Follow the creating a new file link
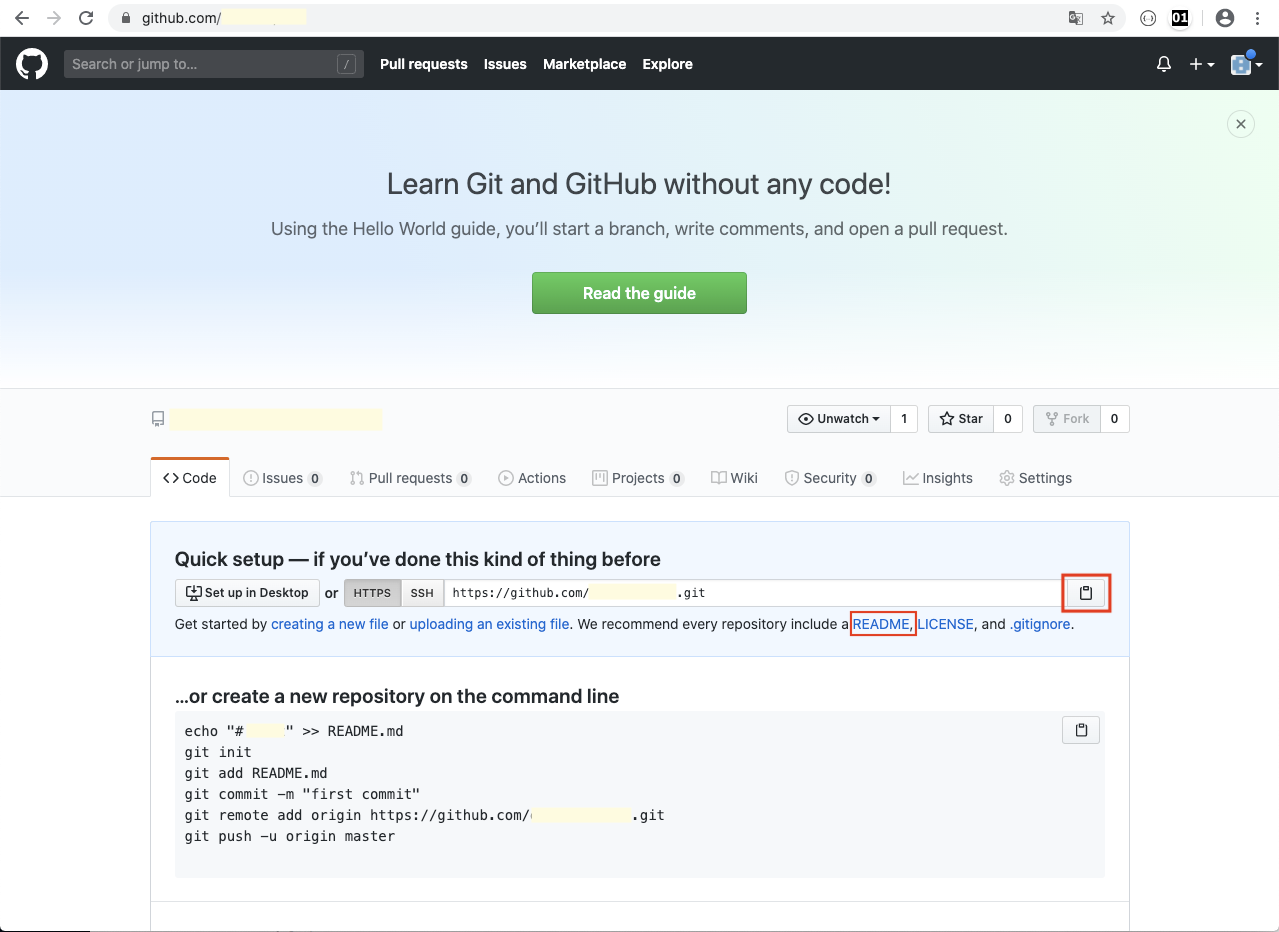 (330, 624)
